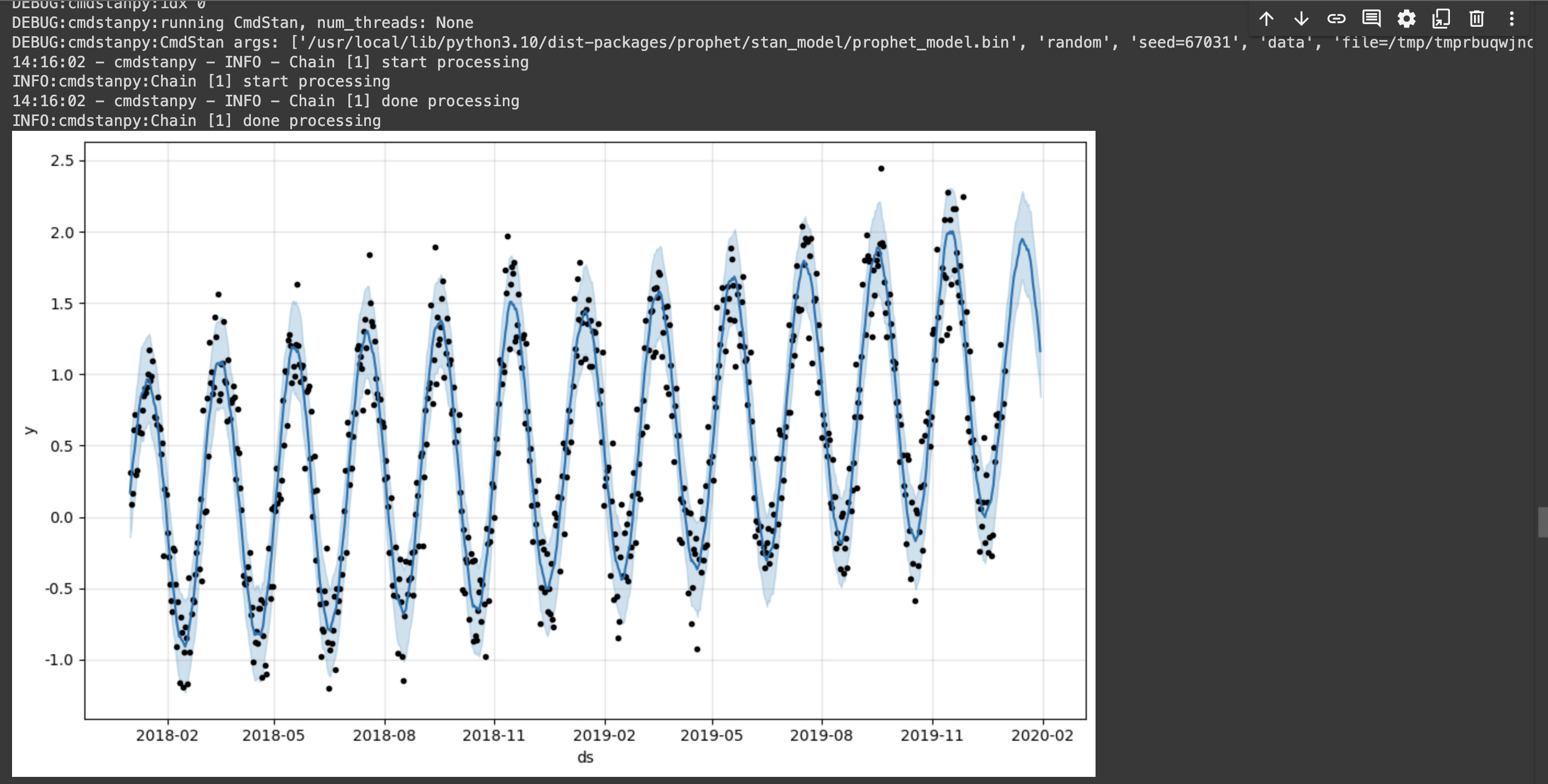Click the highest outlier point near 2.5
The width and height of the screenshot is (1548, 784).
tap(881, 169)
